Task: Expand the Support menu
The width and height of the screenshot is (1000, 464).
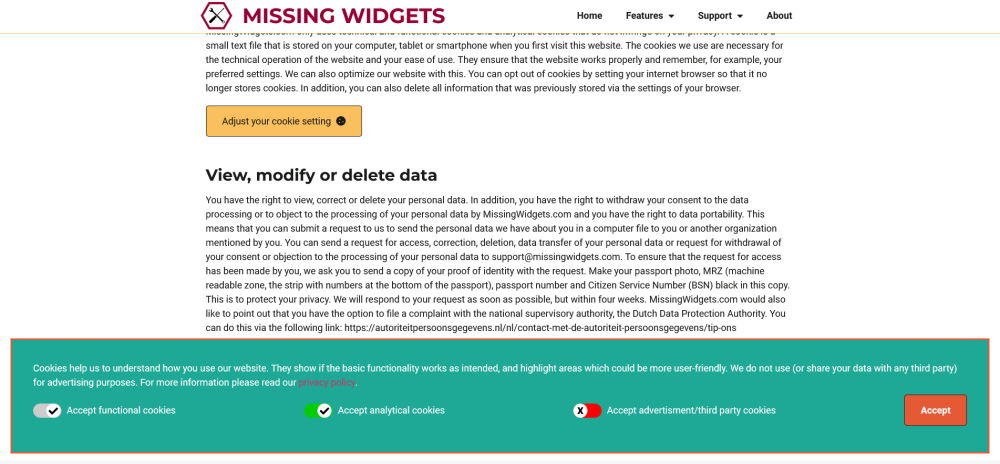Action: (x=720, y=16)
